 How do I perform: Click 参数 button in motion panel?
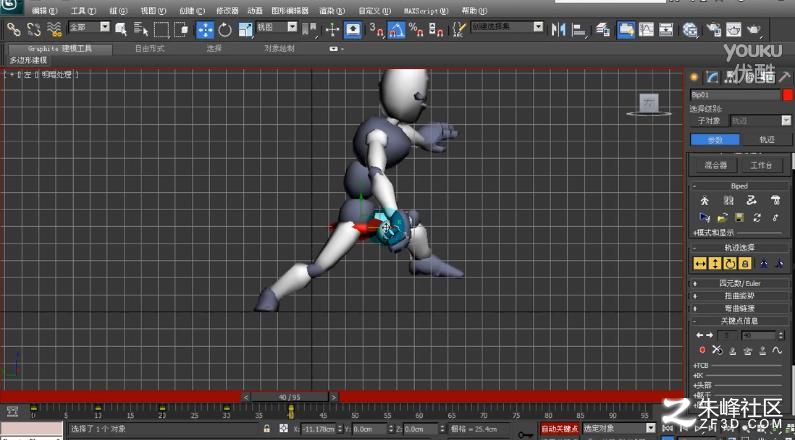coord(715,139)
